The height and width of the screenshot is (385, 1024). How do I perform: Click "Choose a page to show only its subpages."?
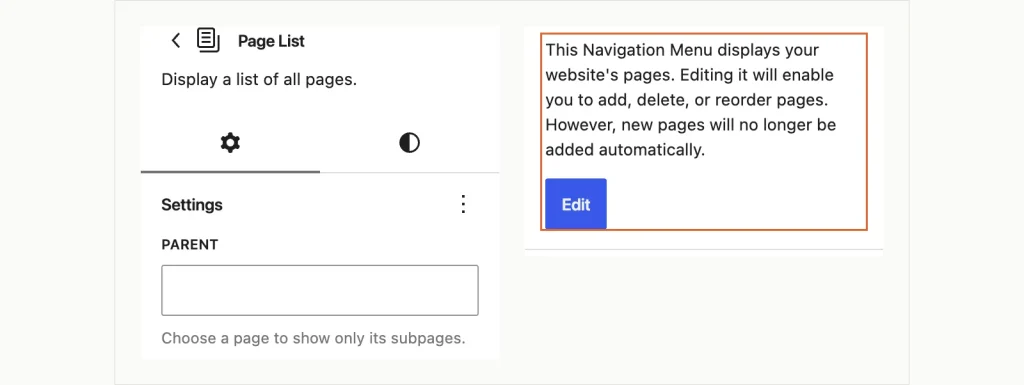(313, 339)
